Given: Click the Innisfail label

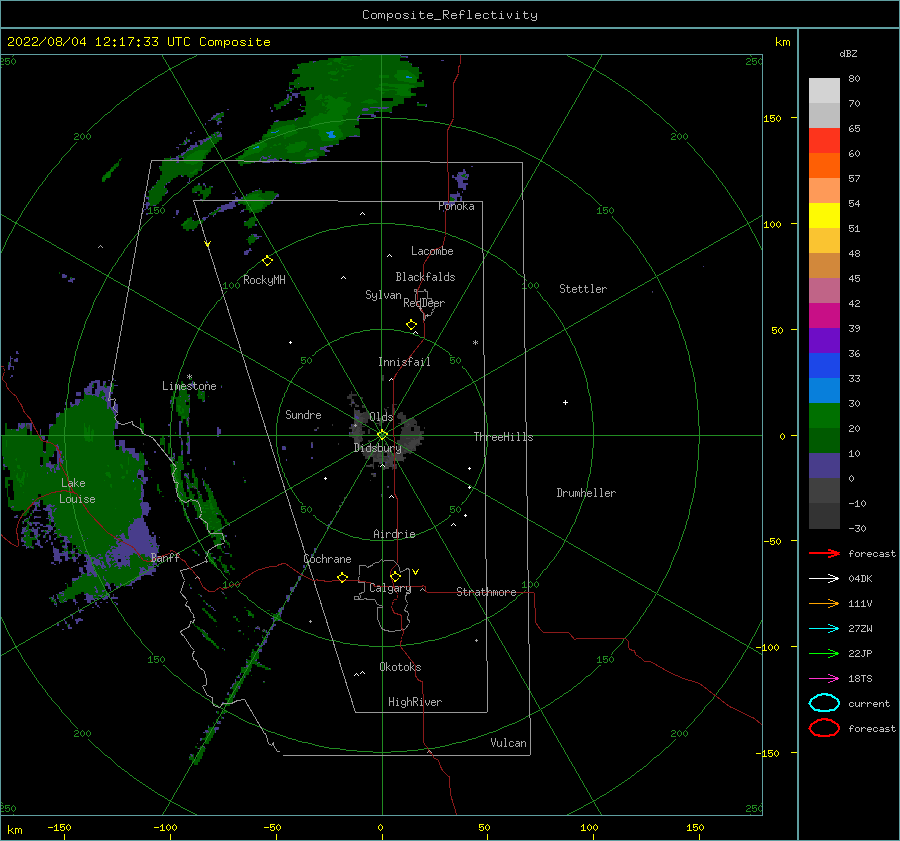Looking at the screenshot, I should pyautogui.click(x=404, y=362).
